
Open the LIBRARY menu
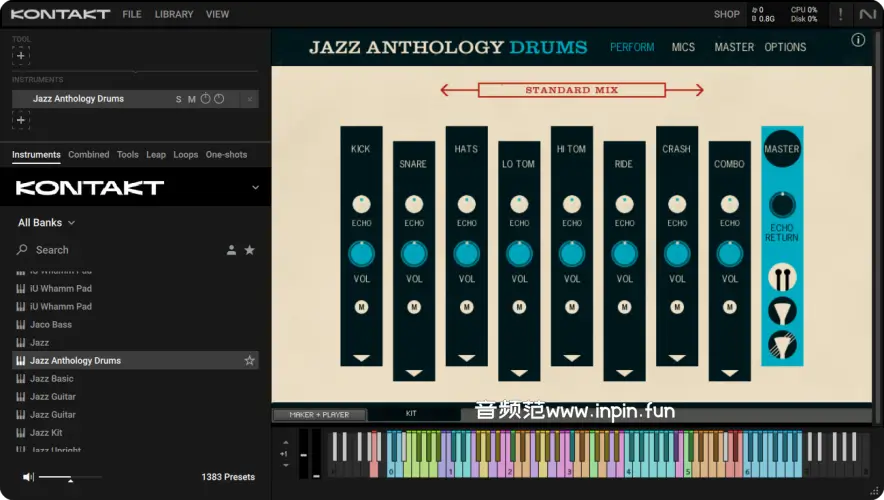[174, 14]
